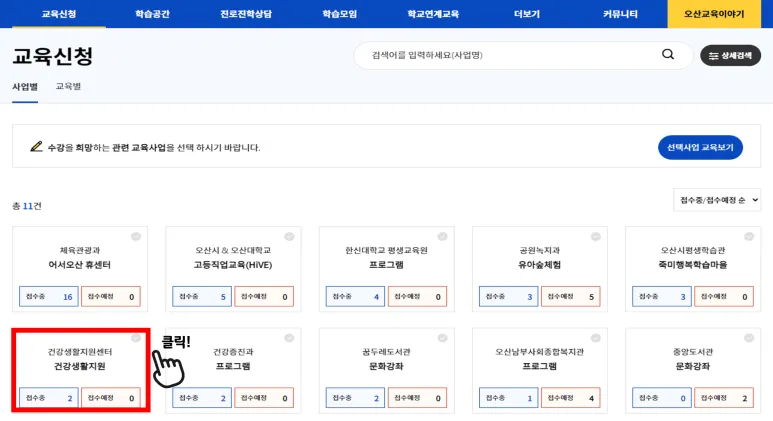This screenshot has width=773, height=421.
Task: Toggle check mark on 유아숲체험 card
Action: (595, 237)
